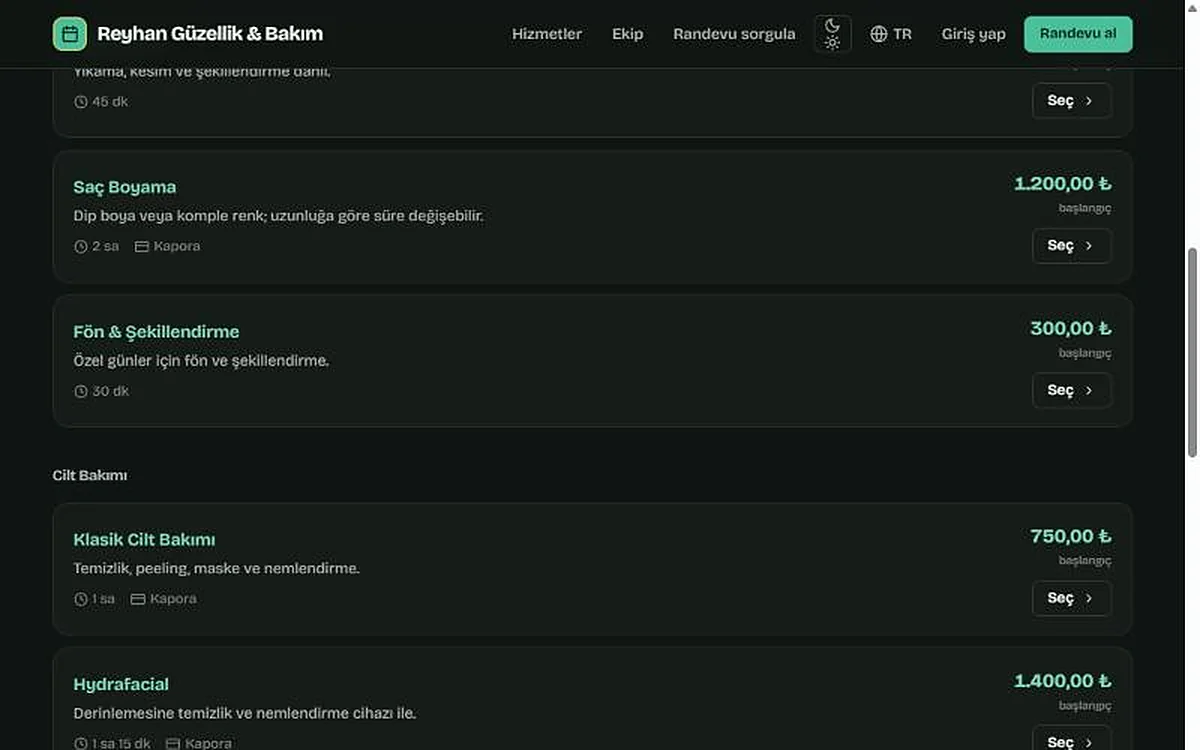The width and height of the screenshot is (1200, 750).
Task: Click the clock icon beside 45 dk
Action: tap(81, 102)
